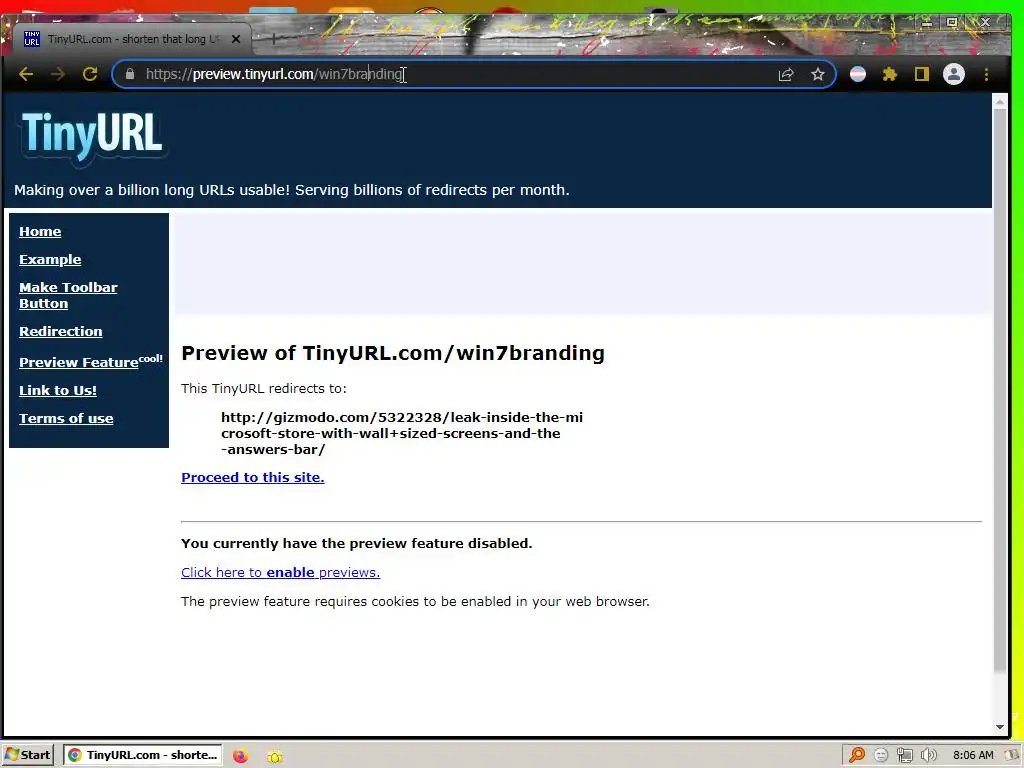Open the Example sidebar link
Screen dimensions: 1024x768
50,259
